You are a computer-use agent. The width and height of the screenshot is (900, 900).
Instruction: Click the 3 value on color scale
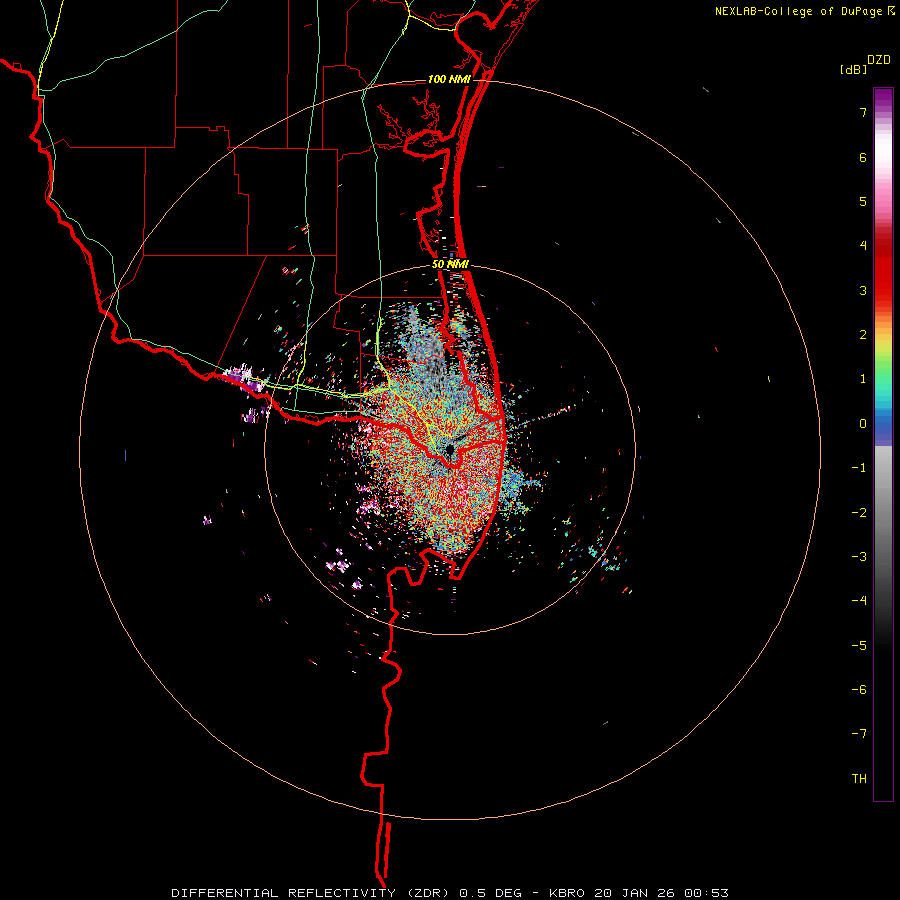click(863, 290)
